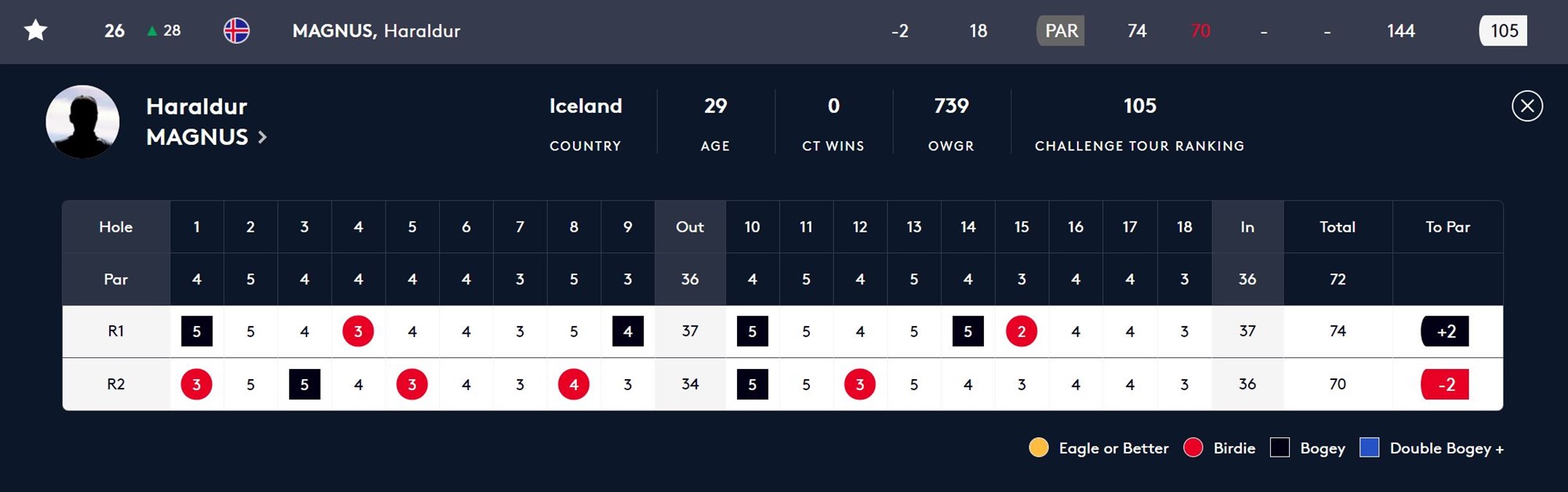
Task: Click the player silhouette photo
Action: (x=82, y=121)
